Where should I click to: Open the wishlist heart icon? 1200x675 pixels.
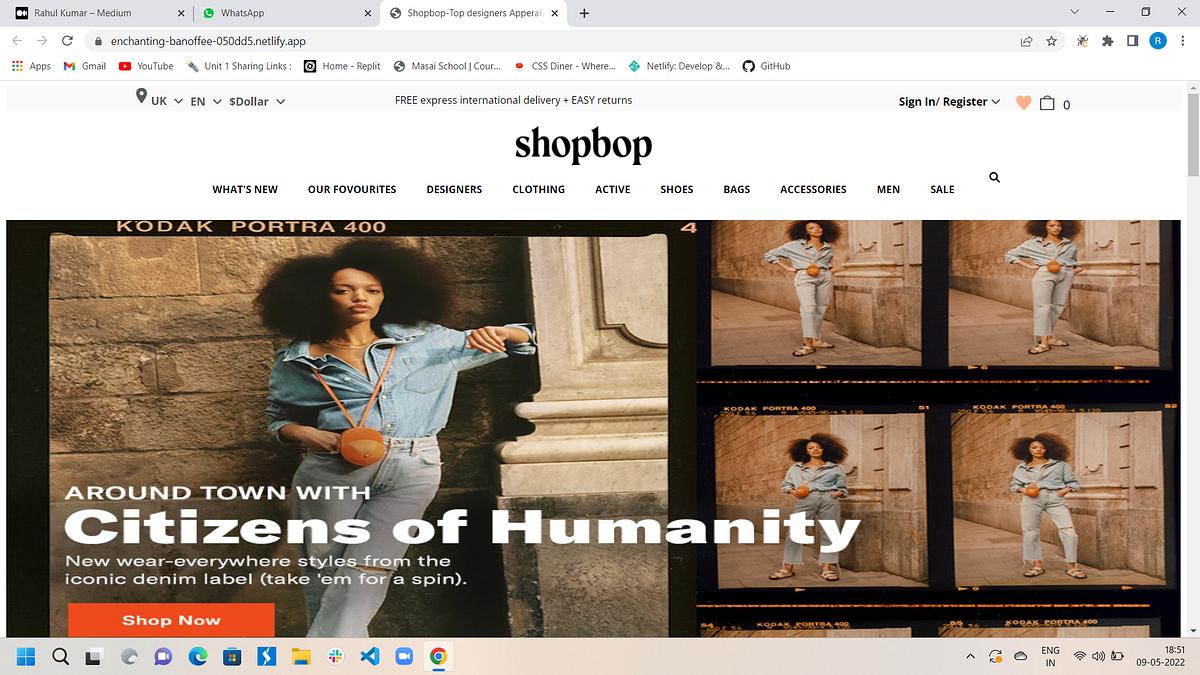[1023, 102]
